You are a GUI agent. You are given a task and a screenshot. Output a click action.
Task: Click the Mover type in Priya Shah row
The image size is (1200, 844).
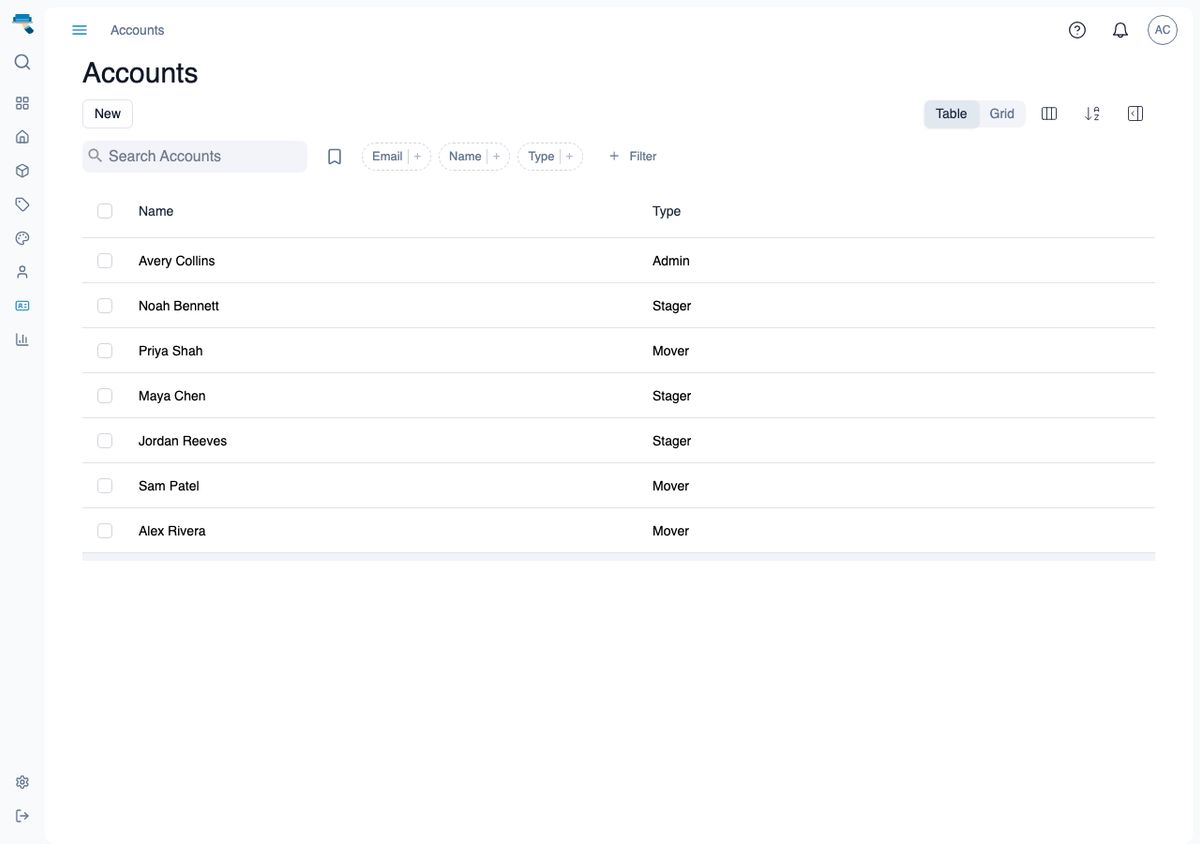(x=671, y=351)
